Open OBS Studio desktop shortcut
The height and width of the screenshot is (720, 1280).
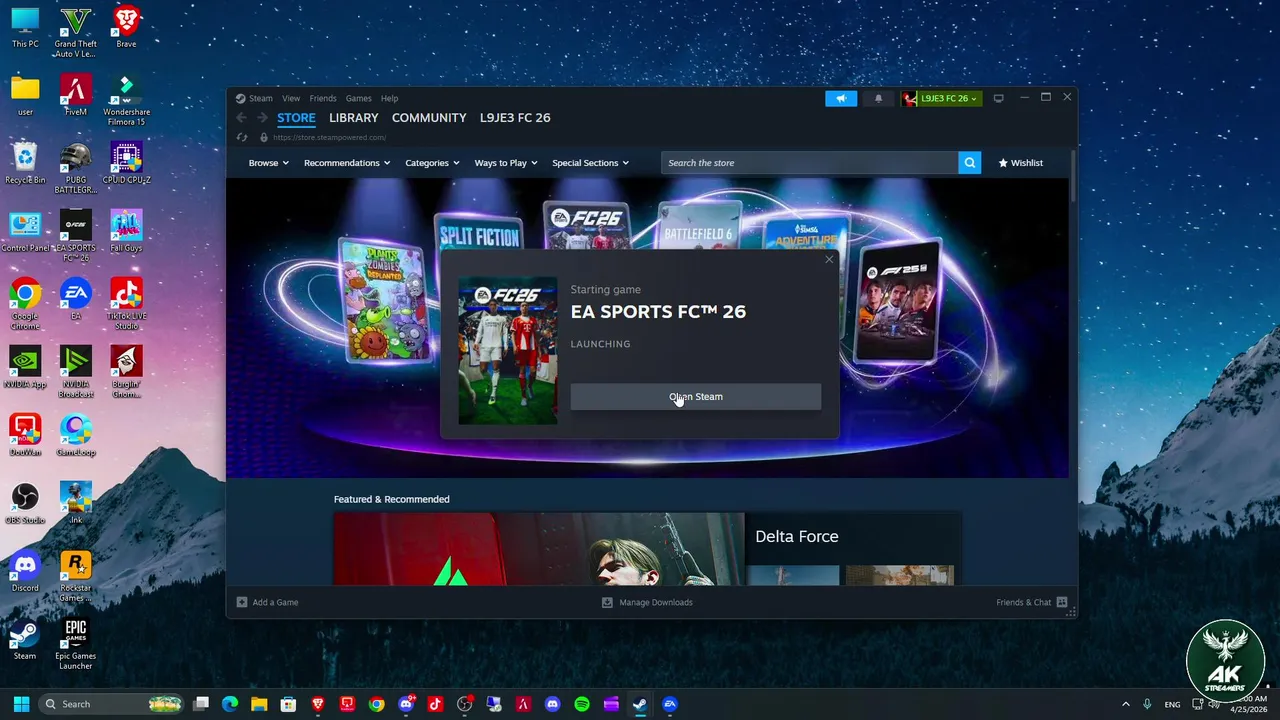25,503
